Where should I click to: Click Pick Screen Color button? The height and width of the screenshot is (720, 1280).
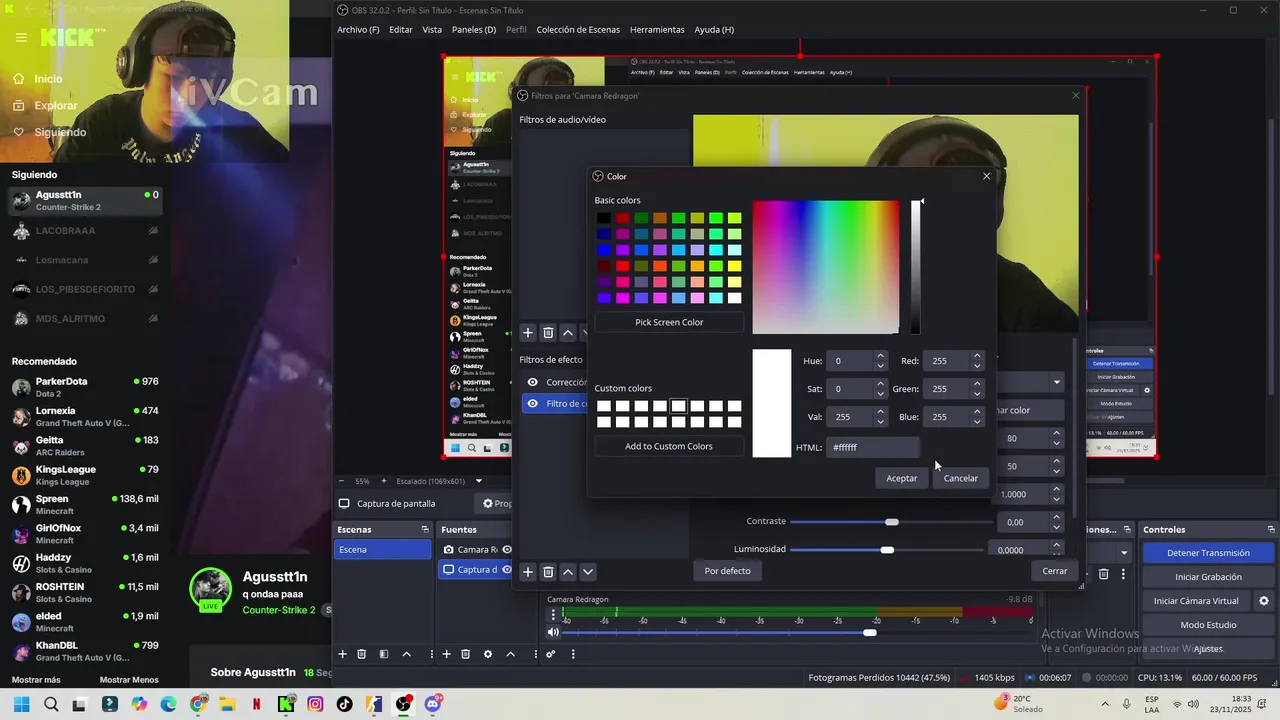(x=669, y=322)
